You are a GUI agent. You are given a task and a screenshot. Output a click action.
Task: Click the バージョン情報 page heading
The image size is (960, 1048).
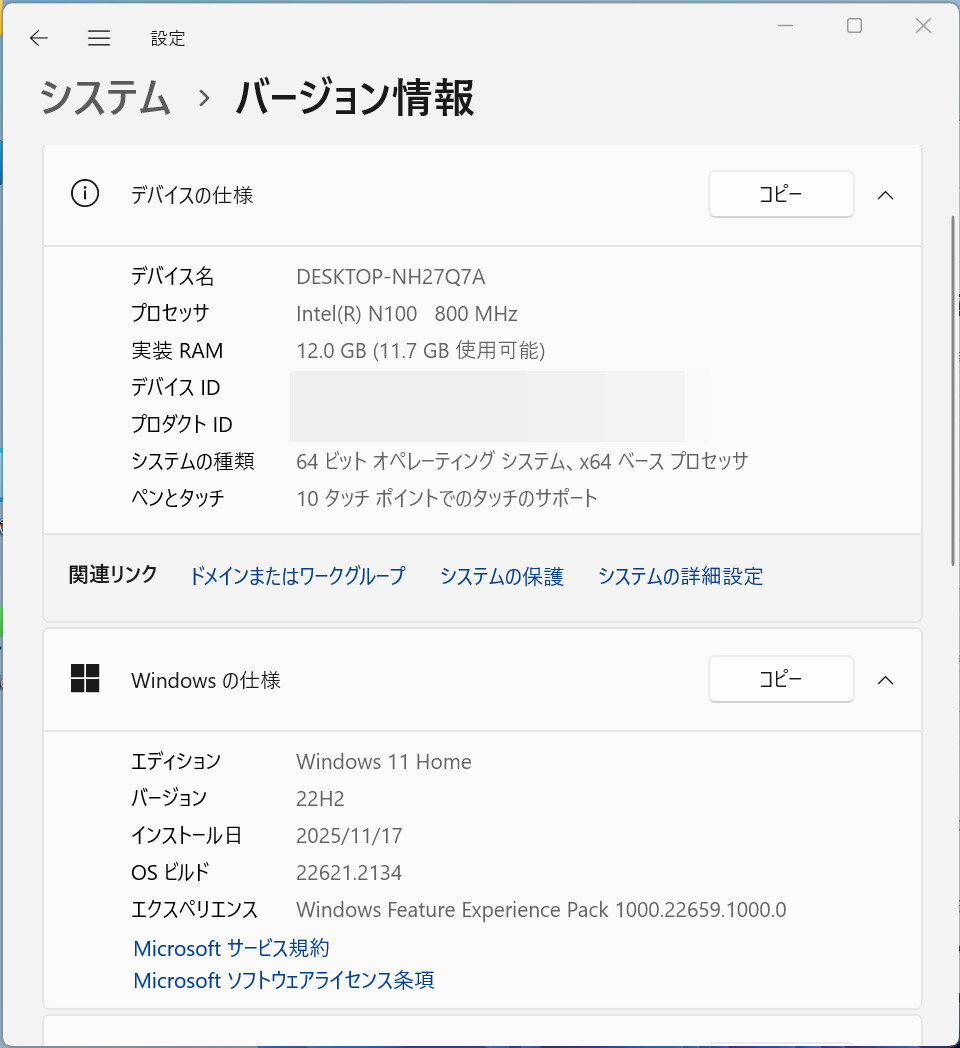[x=355, y=98]
